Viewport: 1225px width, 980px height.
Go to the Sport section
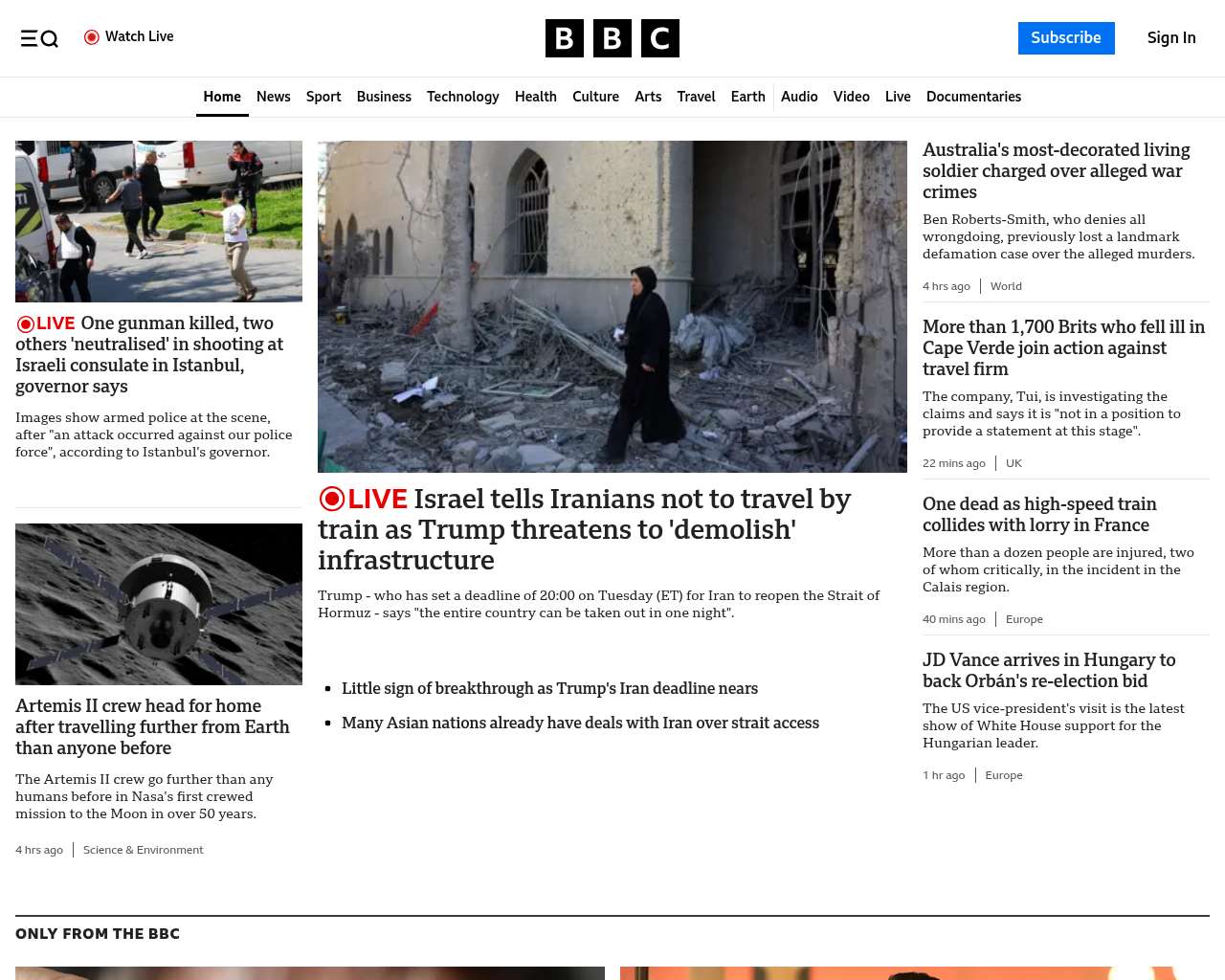tap(323, 97)
